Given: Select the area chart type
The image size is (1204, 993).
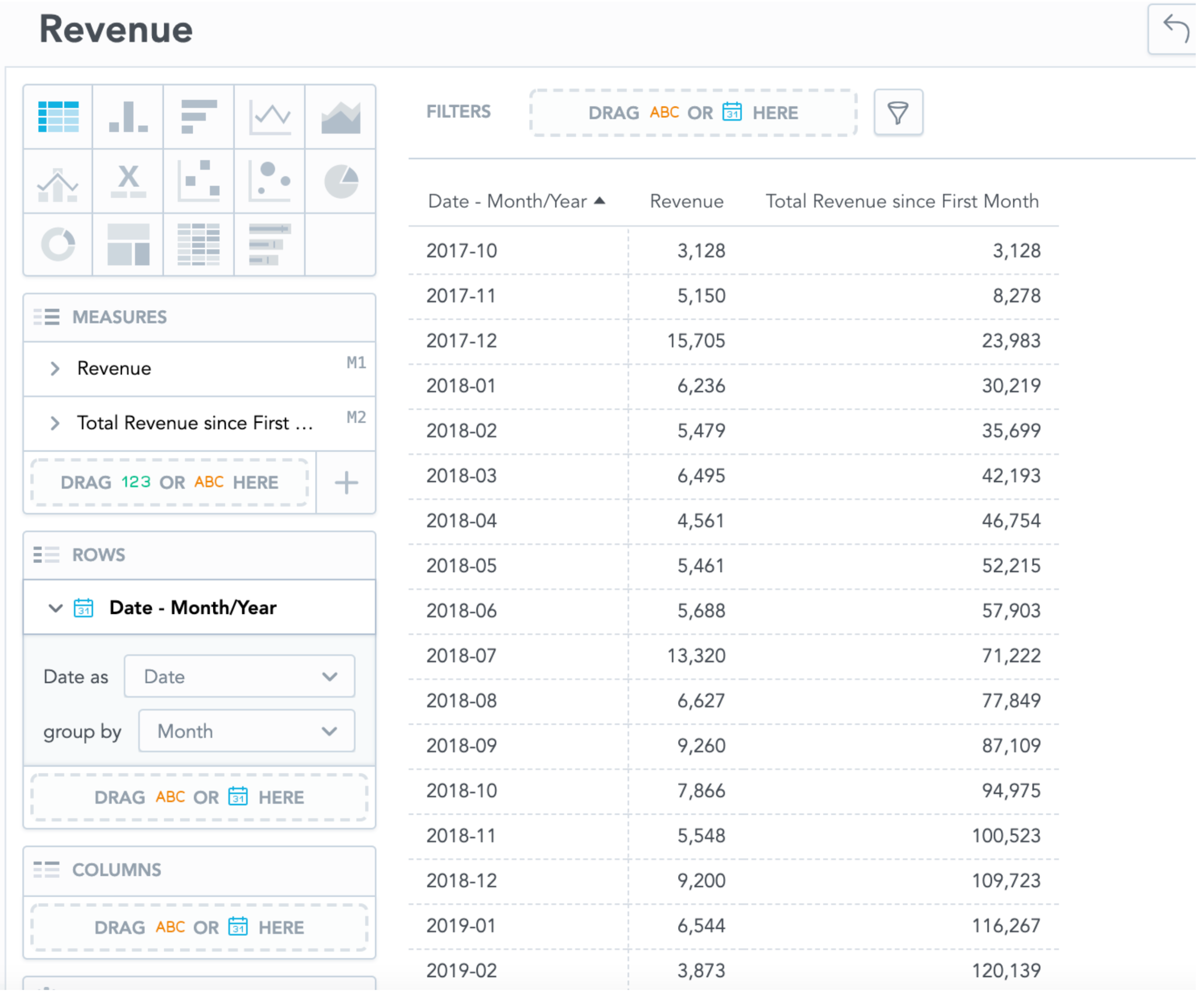Looking at the screenshot, I should click(x=340, y=117).
